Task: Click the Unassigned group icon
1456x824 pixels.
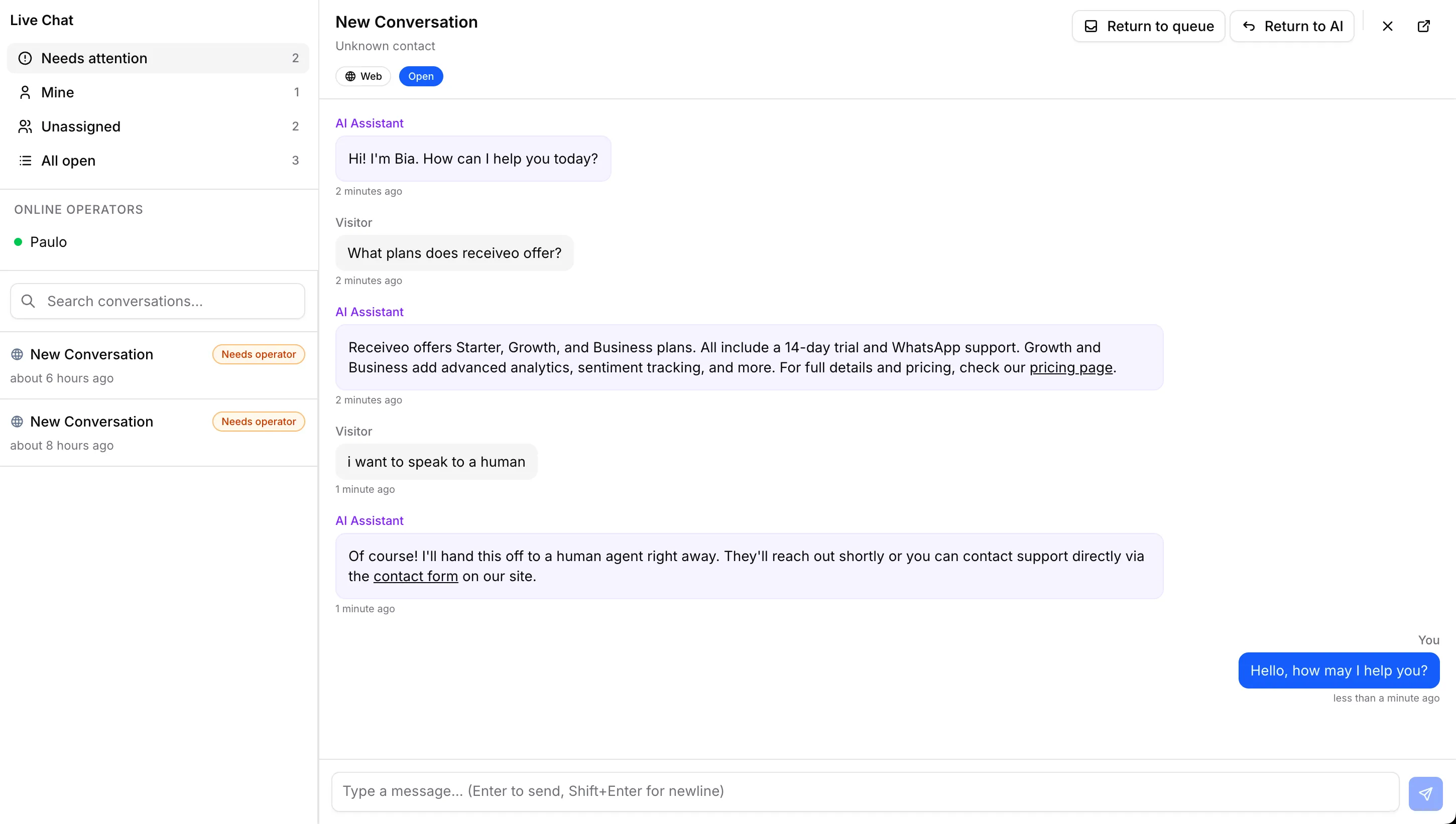Action: 25,126
